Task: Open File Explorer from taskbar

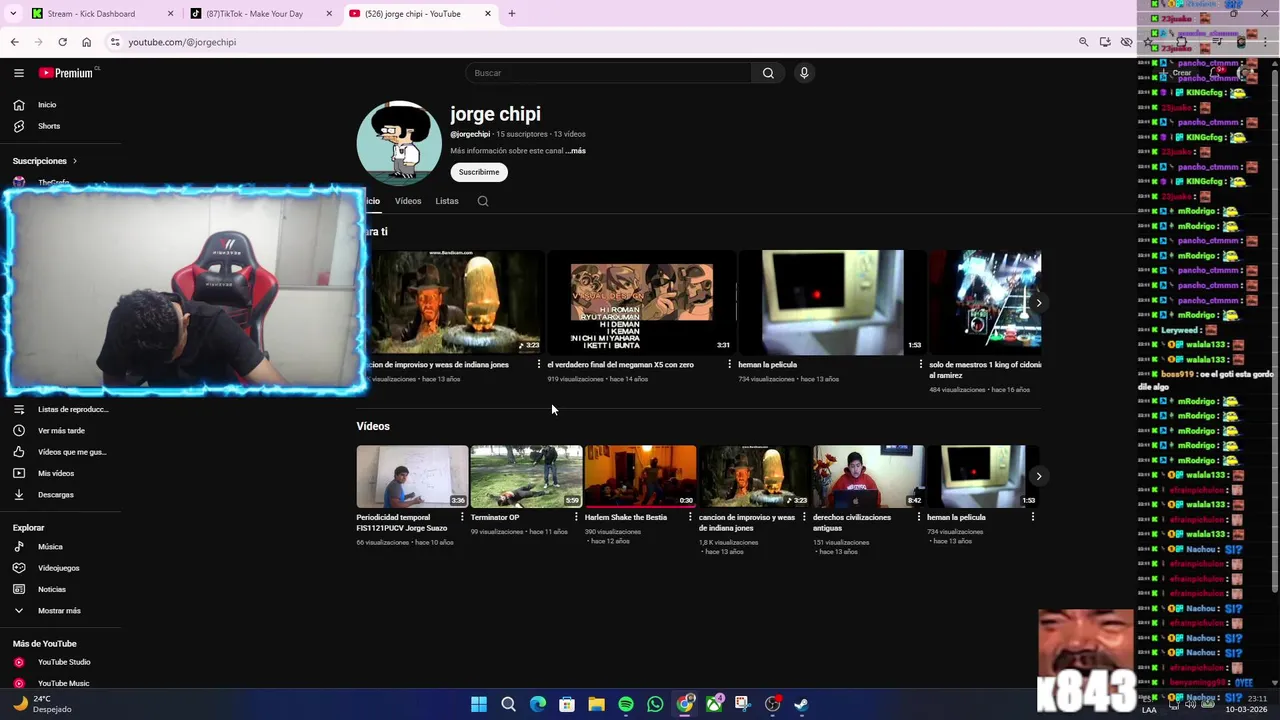Action: (x=596, y=704)
